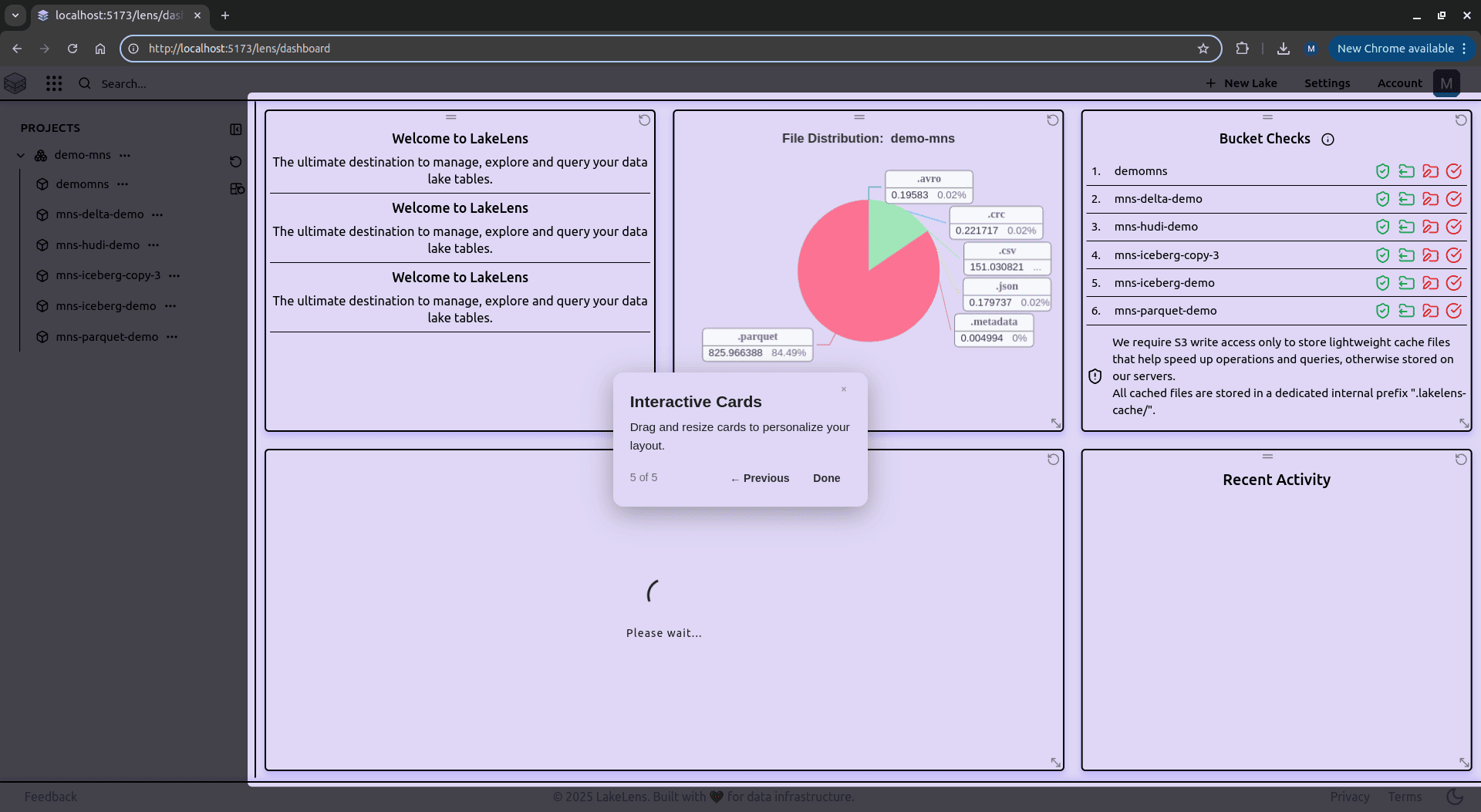
Task: Select mns-hudi-demo in the project tree
Action: [97, 245]
